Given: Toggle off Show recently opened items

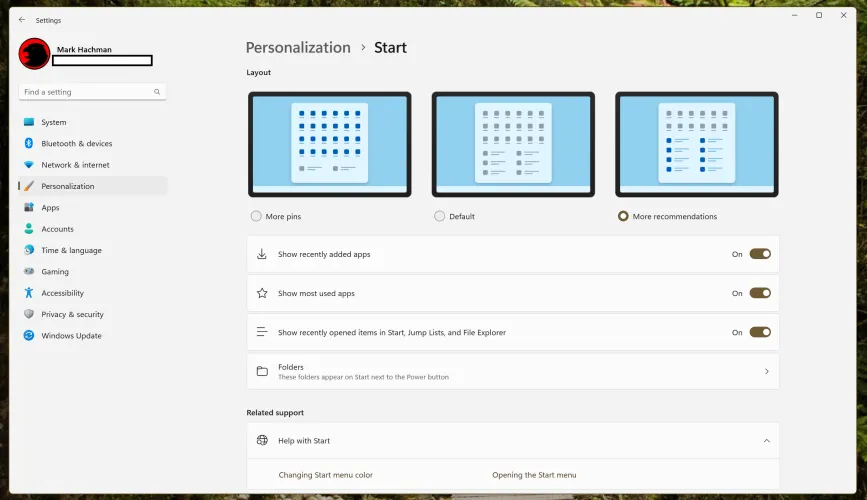Looking at the screenshot, I should pos(760,332).
